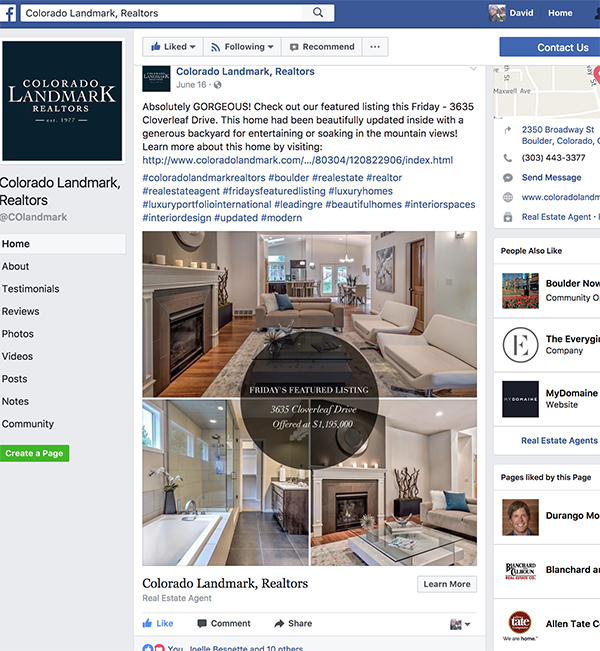Click David's profile picture in top bar
Screen dimensions: 600x651
pyautogui.click(x=497, y=13)
